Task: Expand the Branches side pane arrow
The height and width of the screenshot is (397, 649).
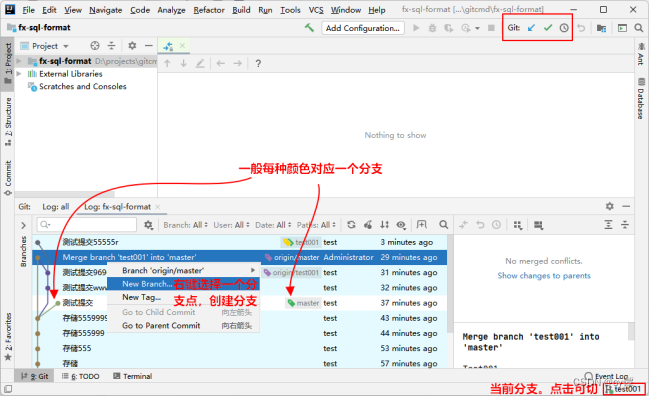Action: click(24, 225)
